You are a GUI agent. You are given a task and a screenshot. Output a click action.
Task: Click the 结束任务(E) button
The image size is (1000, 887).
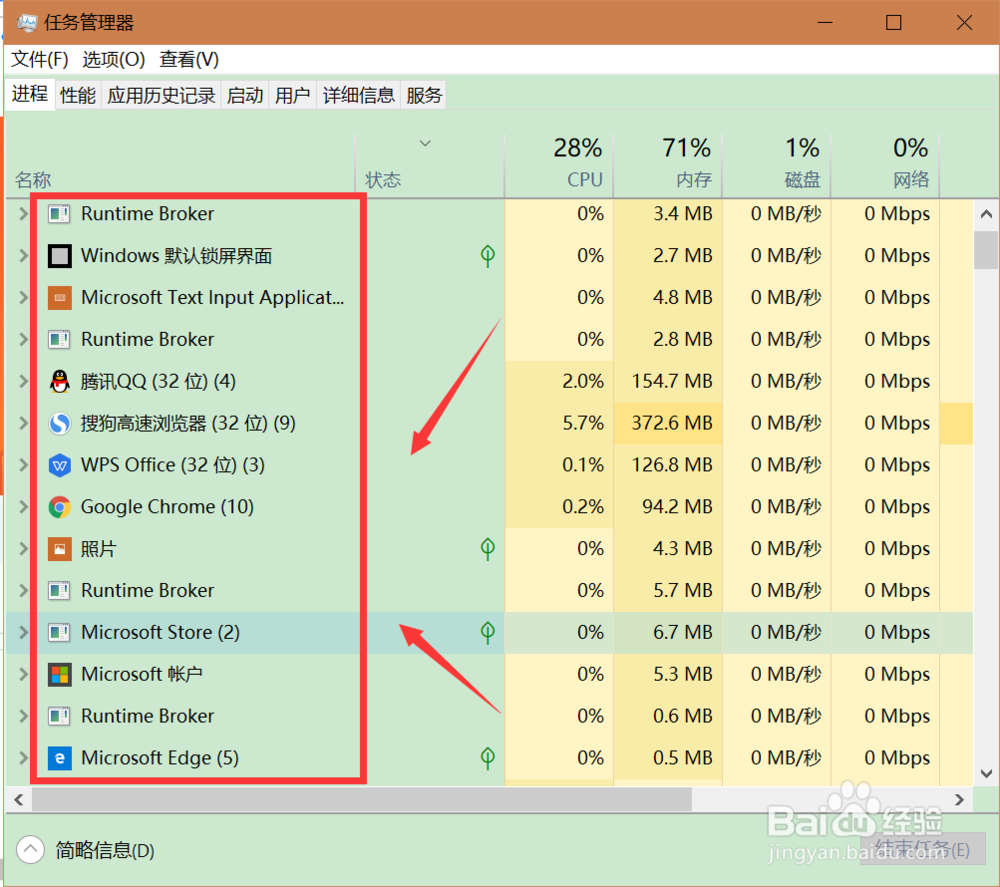click(923, 849)
